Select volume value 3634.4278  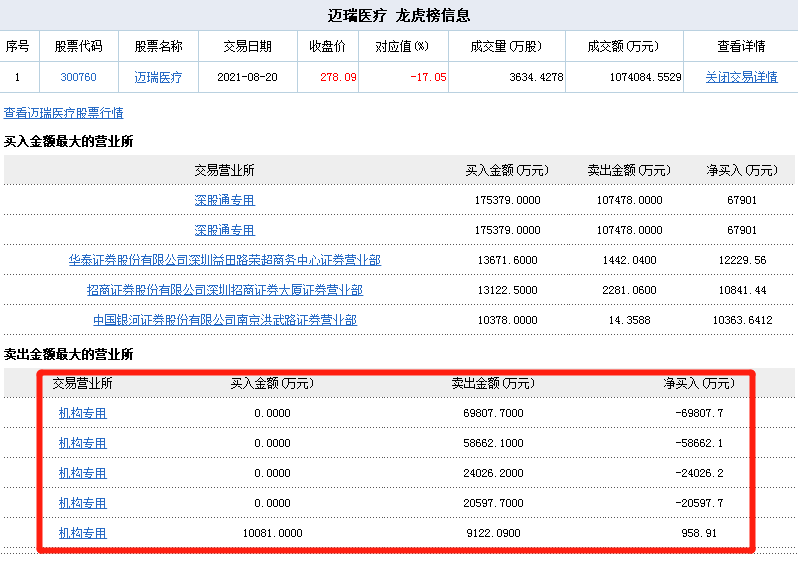536,77
